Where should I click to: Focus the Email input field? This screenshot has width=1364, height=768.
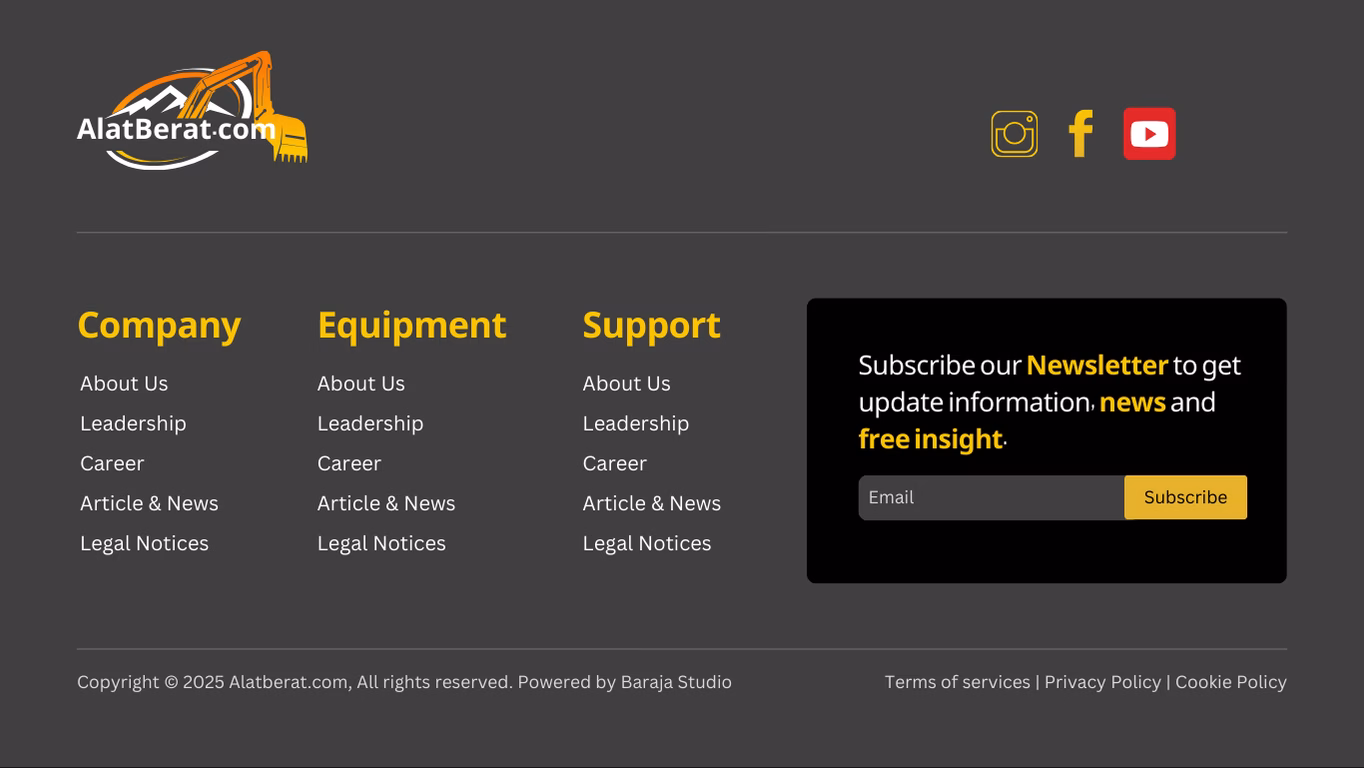point(990,497)
